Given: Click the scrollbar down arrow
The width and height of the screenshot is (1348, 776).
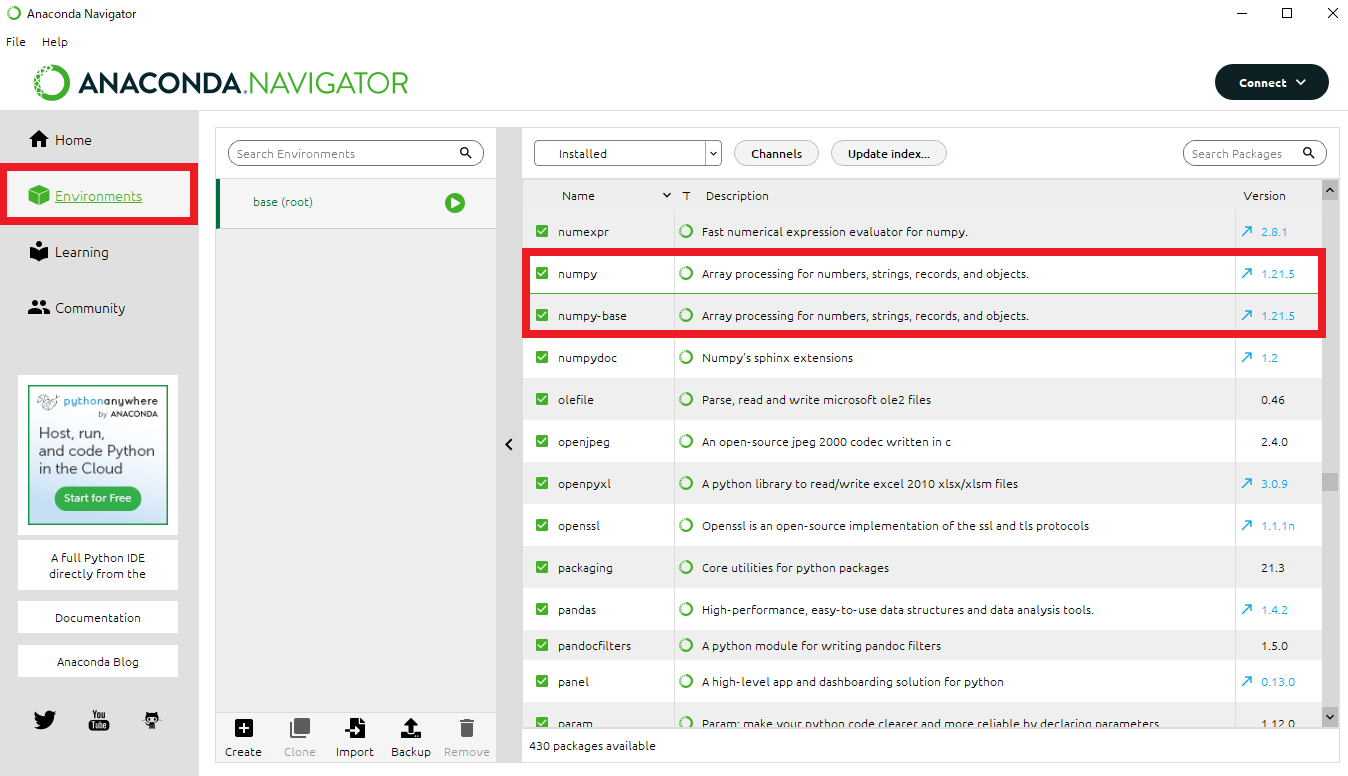Looking at the screenshot, I should (1330, 716).
